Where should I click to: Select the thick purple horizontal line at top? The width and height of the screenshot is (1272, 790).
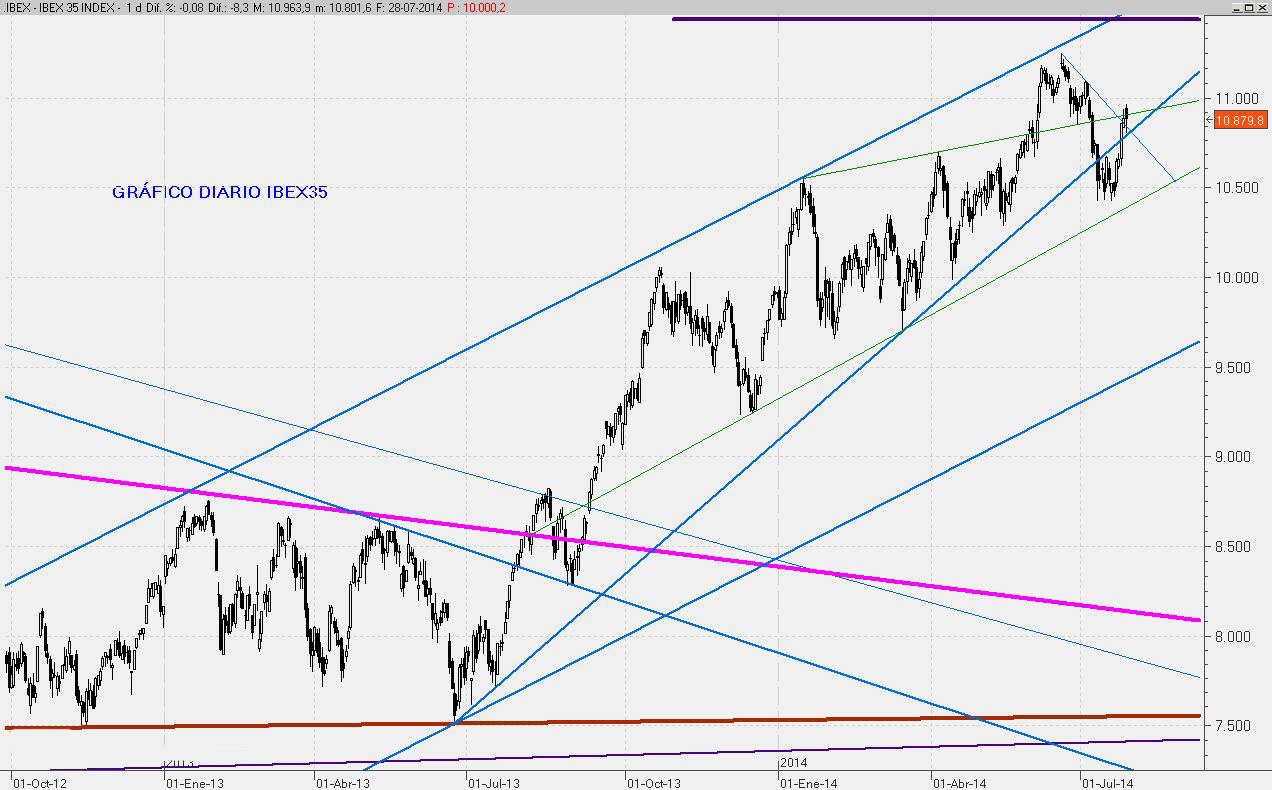[x=935, y=19]
